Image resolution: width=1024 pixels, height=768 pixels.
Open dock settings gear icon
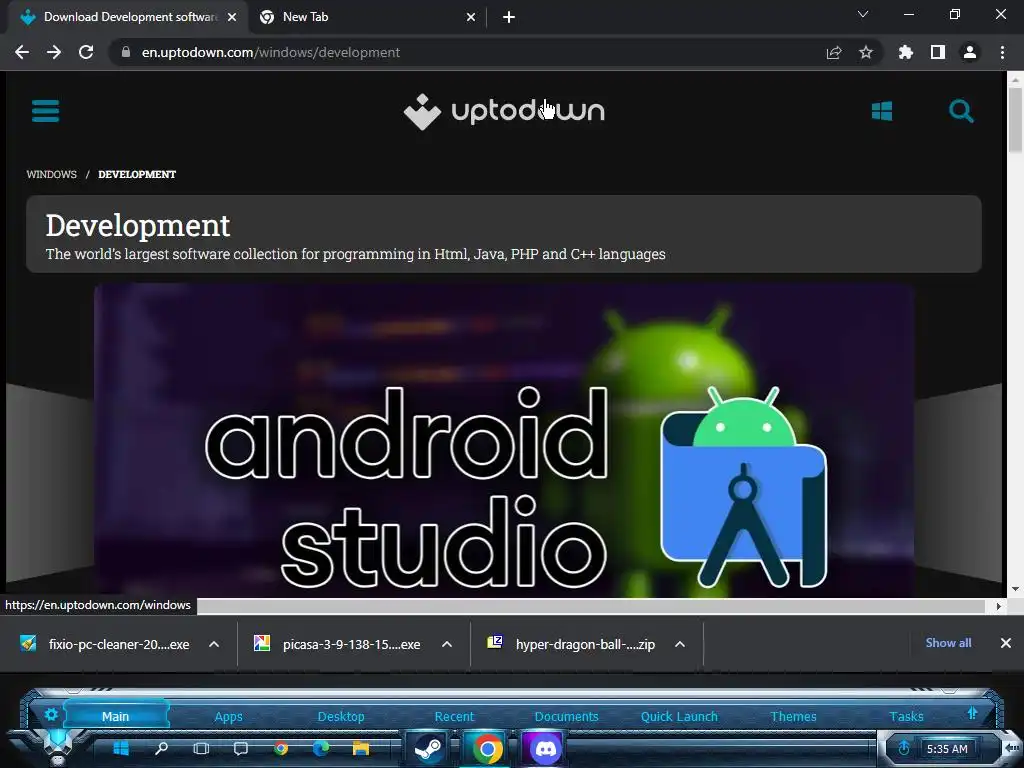point(51,714)
